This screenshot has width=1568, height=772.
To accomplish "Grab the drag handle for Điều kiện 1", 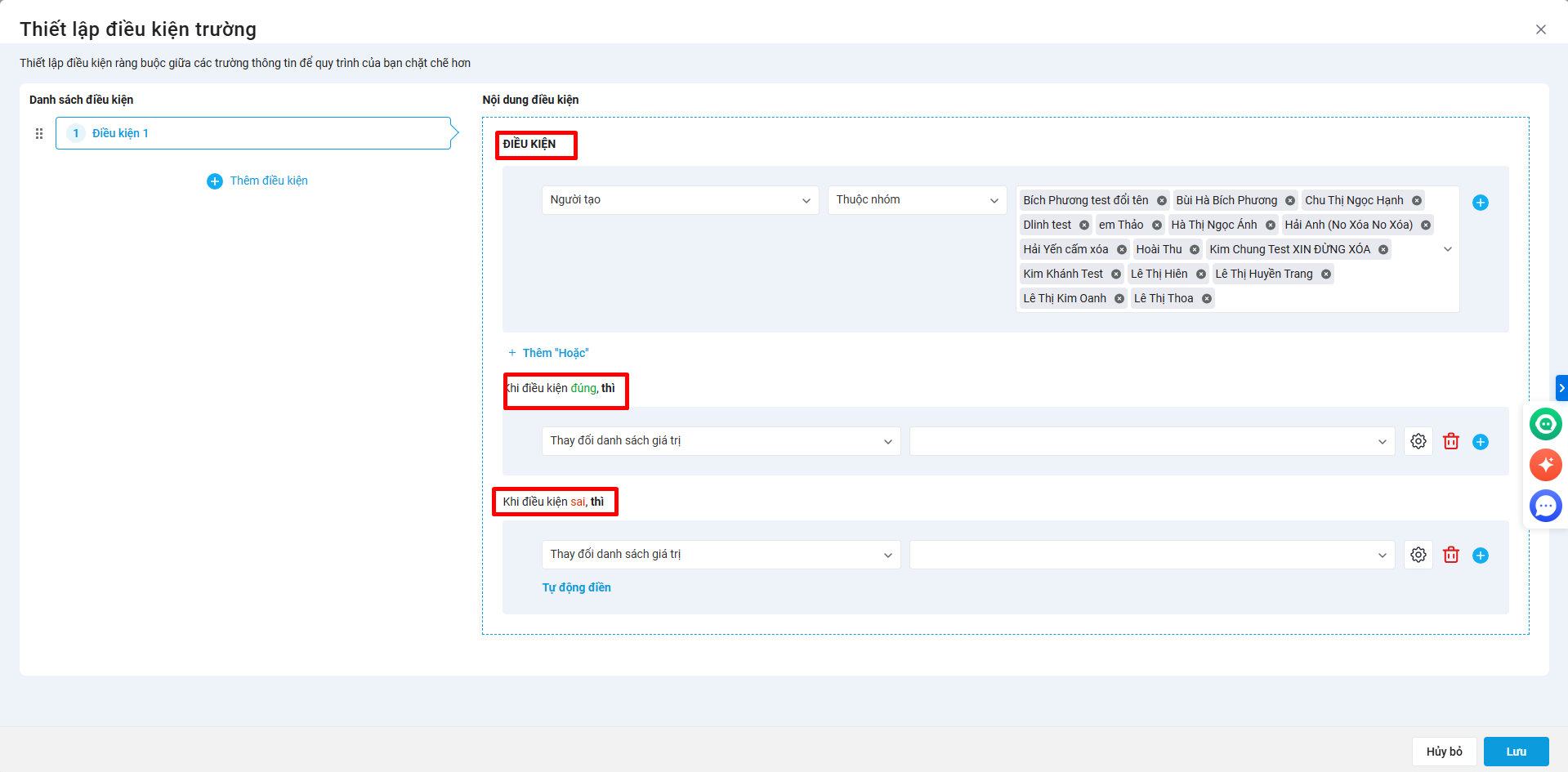I will (x=39, y=133).
